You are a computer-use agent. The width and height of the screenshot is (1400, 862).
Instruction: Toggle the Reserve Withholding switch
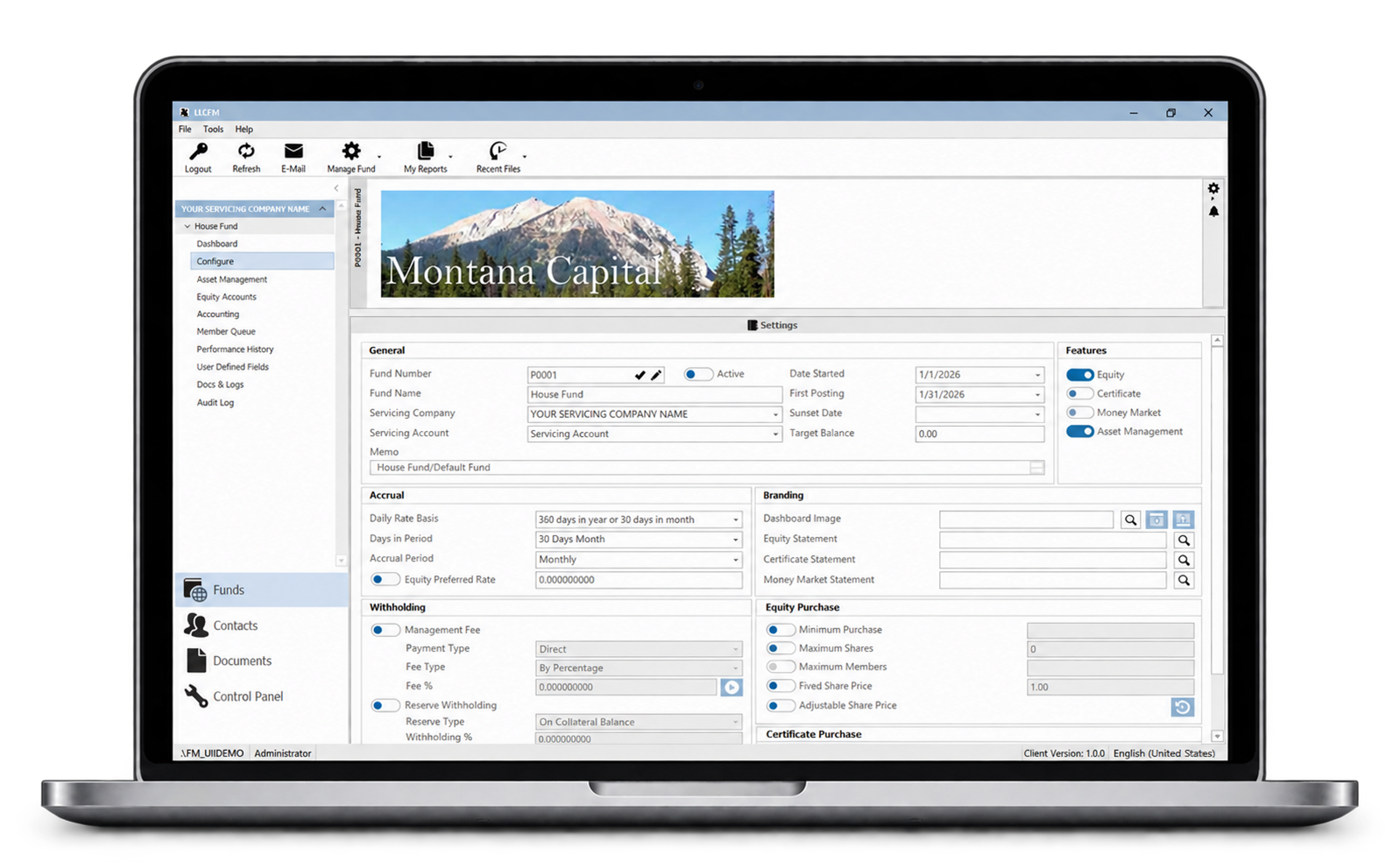click(385, 705)
